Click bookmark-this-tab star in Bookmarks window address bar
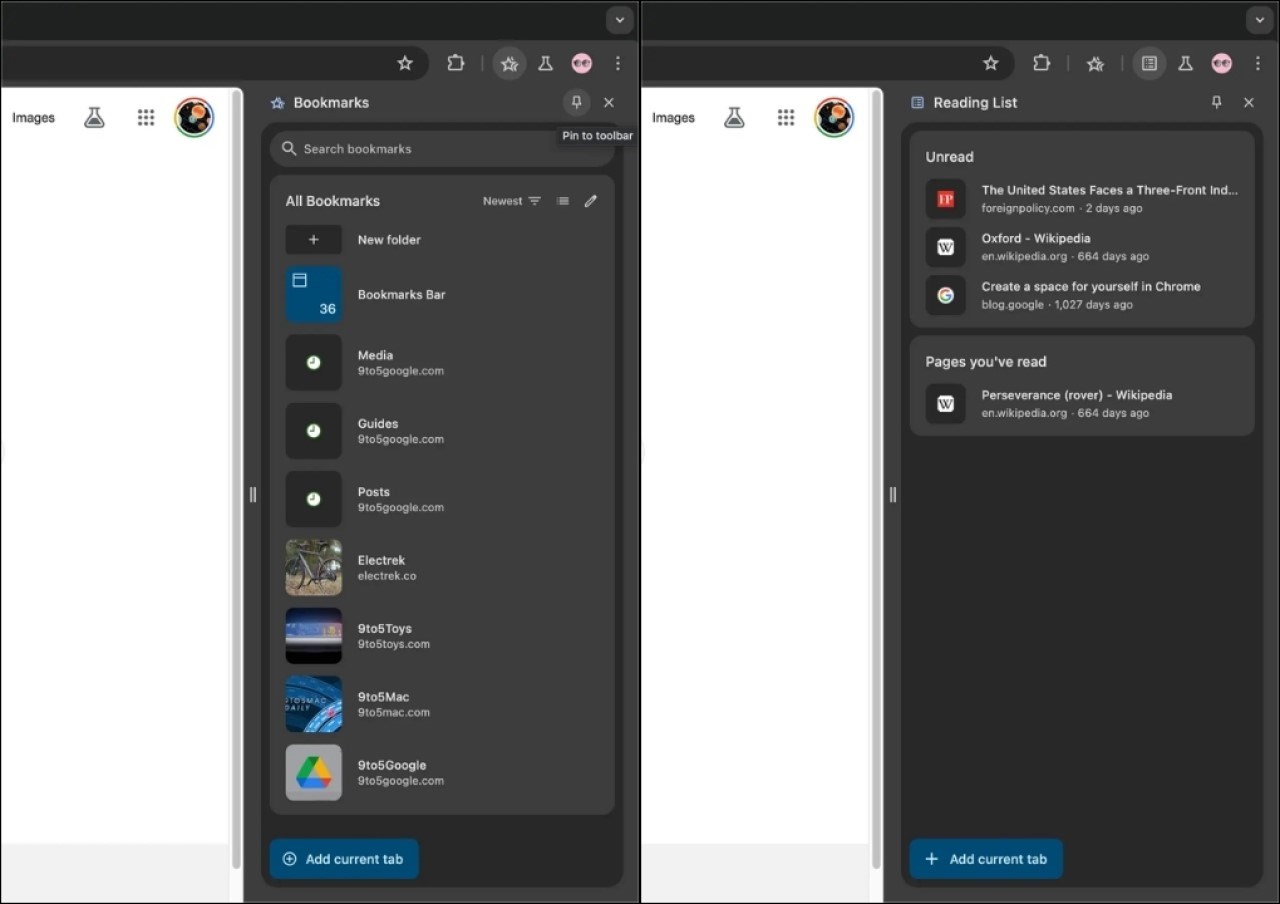Viewport: 1280px width, 904px height. coord(405,63)
